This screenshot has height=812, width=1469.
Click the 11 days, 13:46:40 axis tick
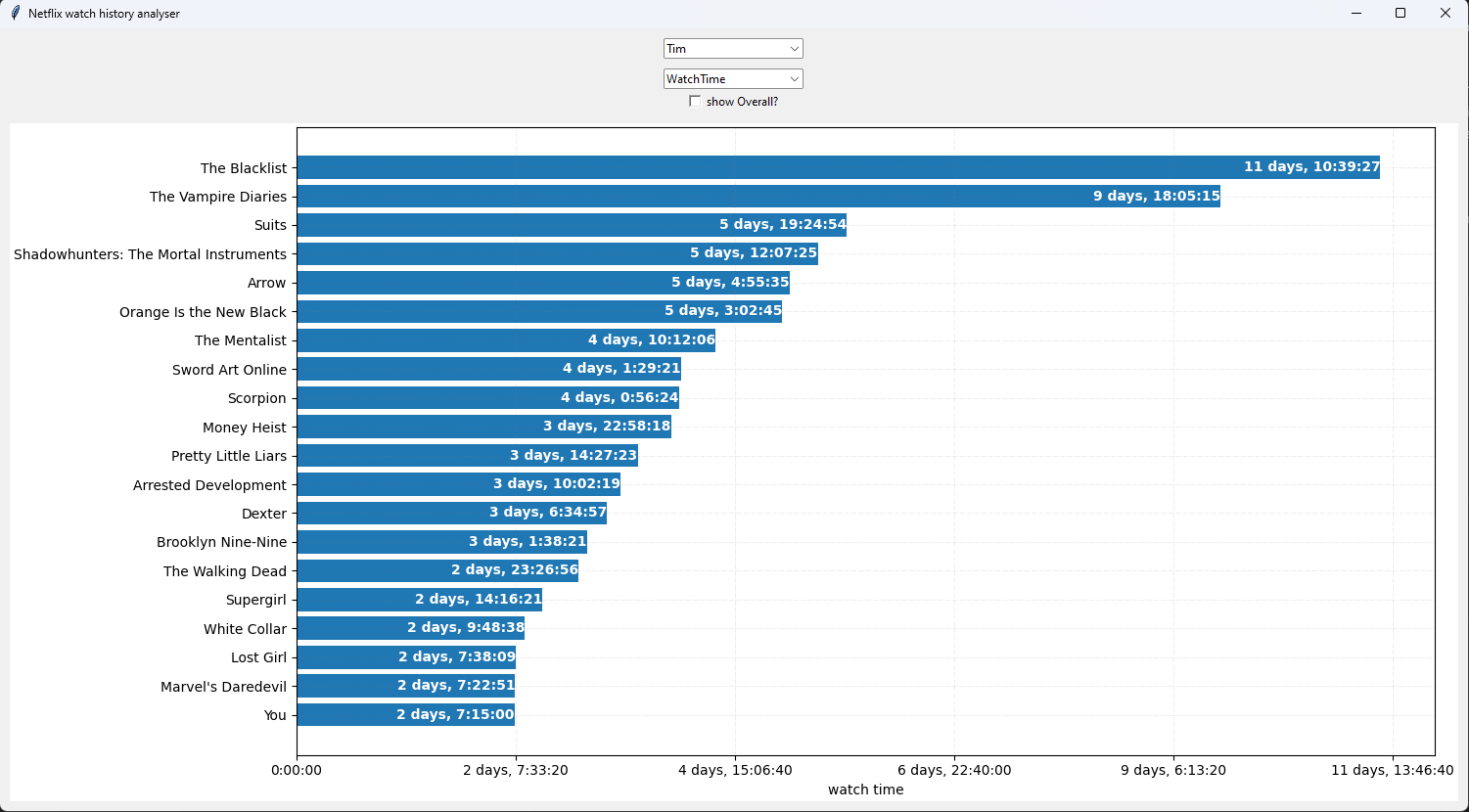pyautogui.click(x=1393, y=771)
